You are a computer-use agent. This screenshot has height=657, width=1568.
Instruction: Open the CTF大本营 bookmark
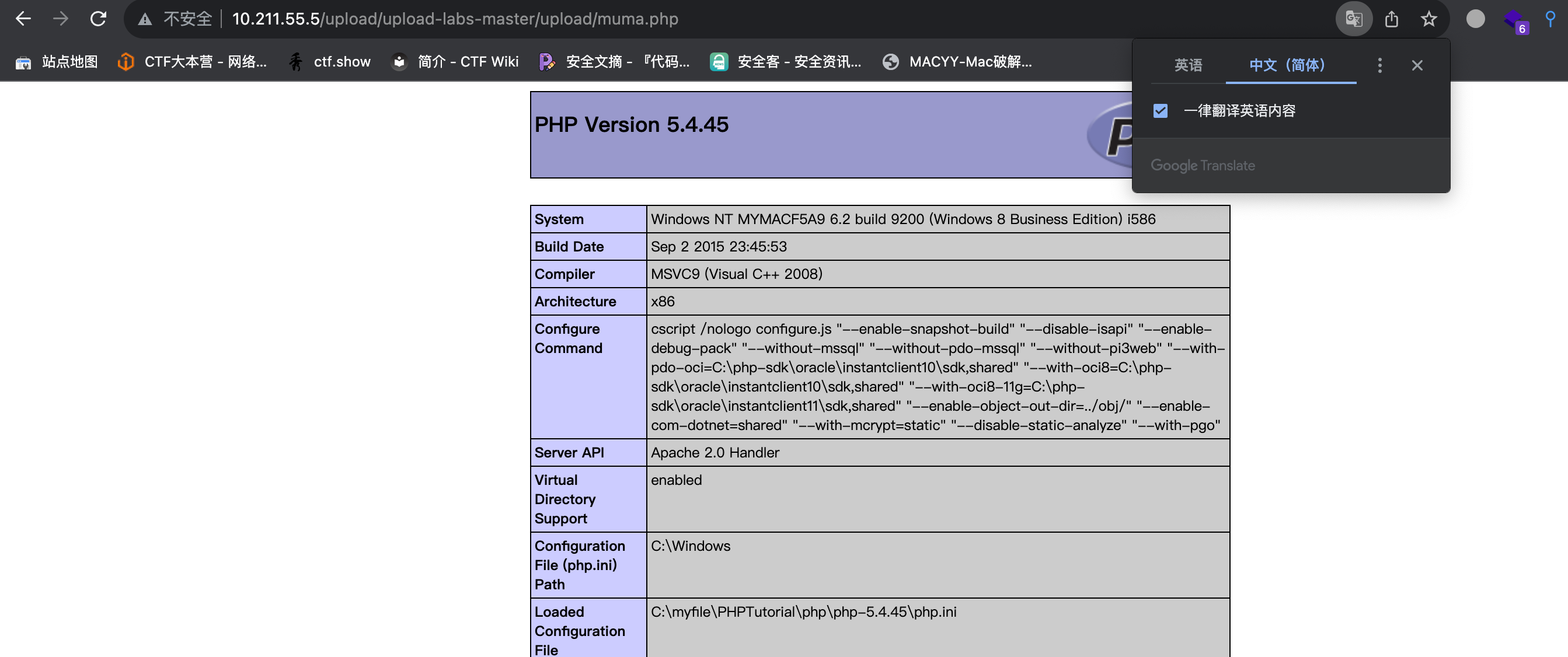[x=191, y=61]
